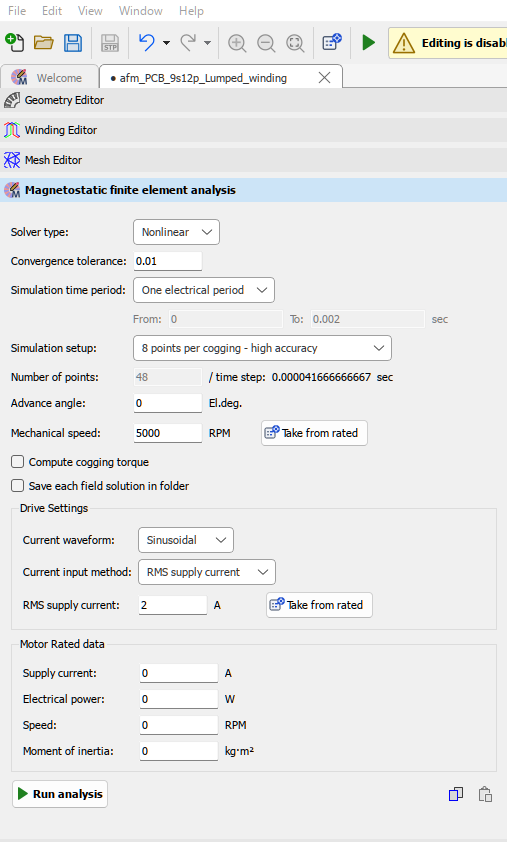Open the View menu

point(90,11)
